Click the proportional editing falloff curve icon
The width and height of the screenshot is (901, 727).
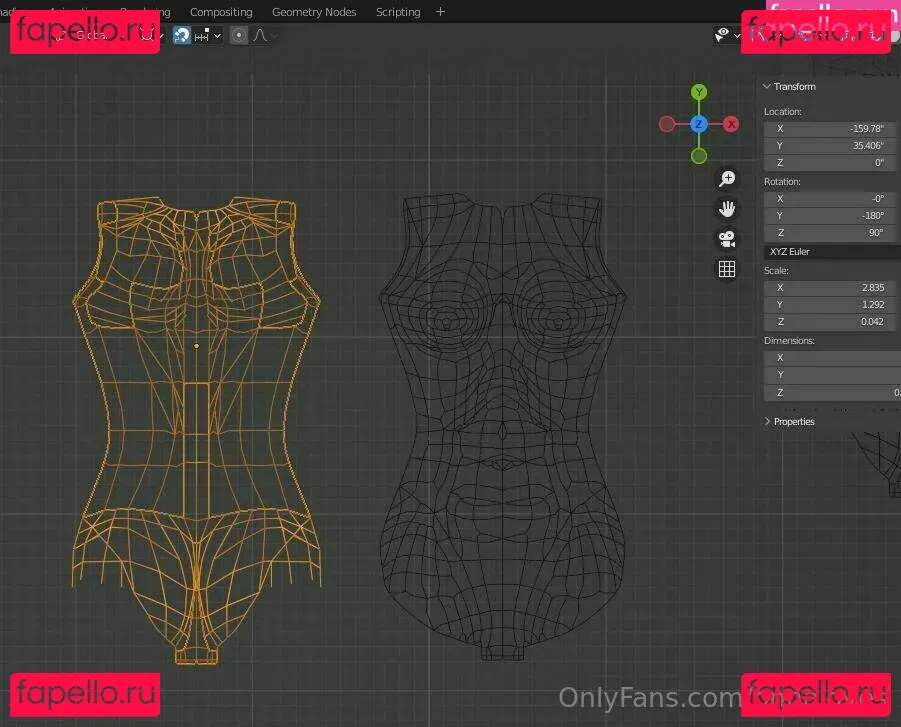tap(261, 35)
